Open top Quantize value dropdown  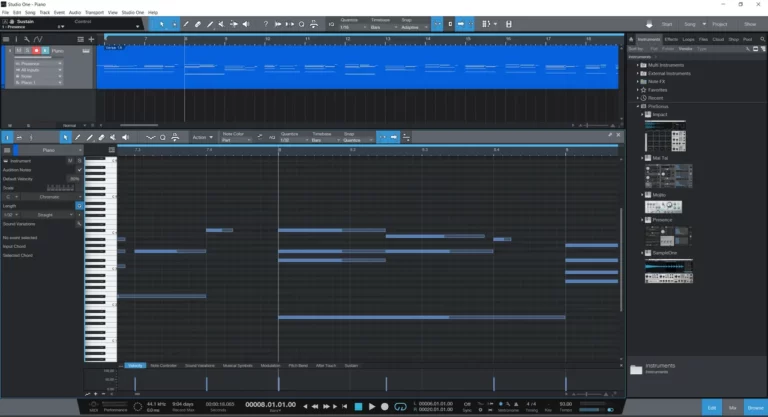pos(353,27)
